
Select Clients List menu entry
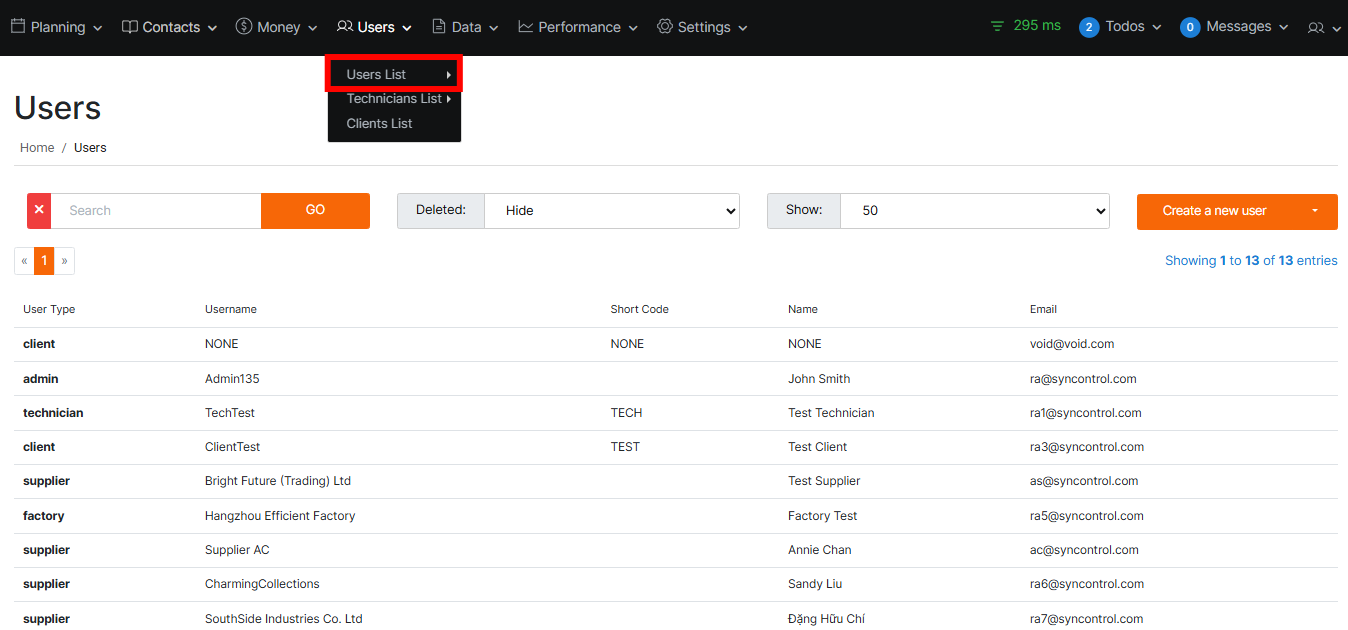pyautogui.click(x=379, y=124)
